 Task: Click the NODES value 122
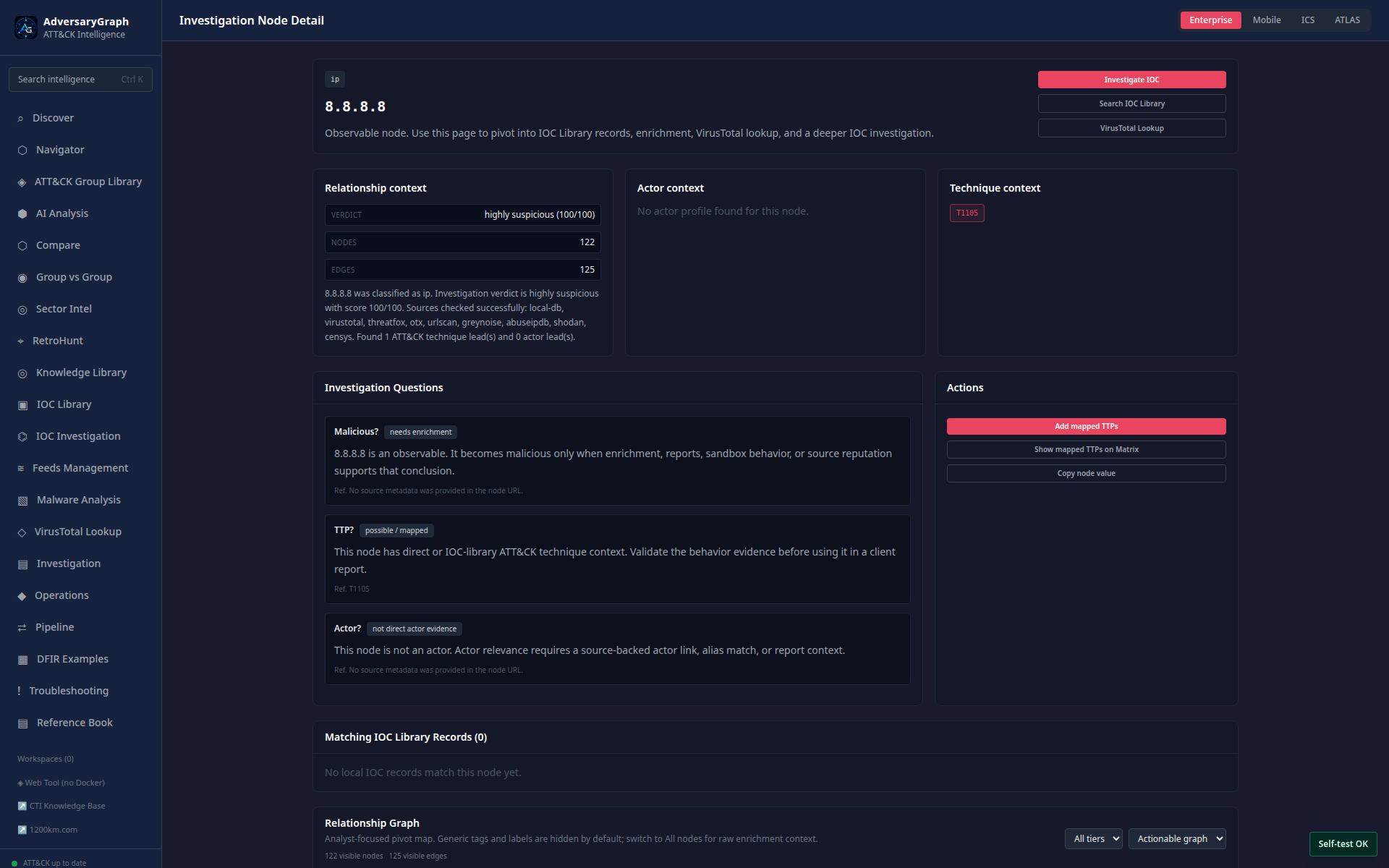point(587,242)
